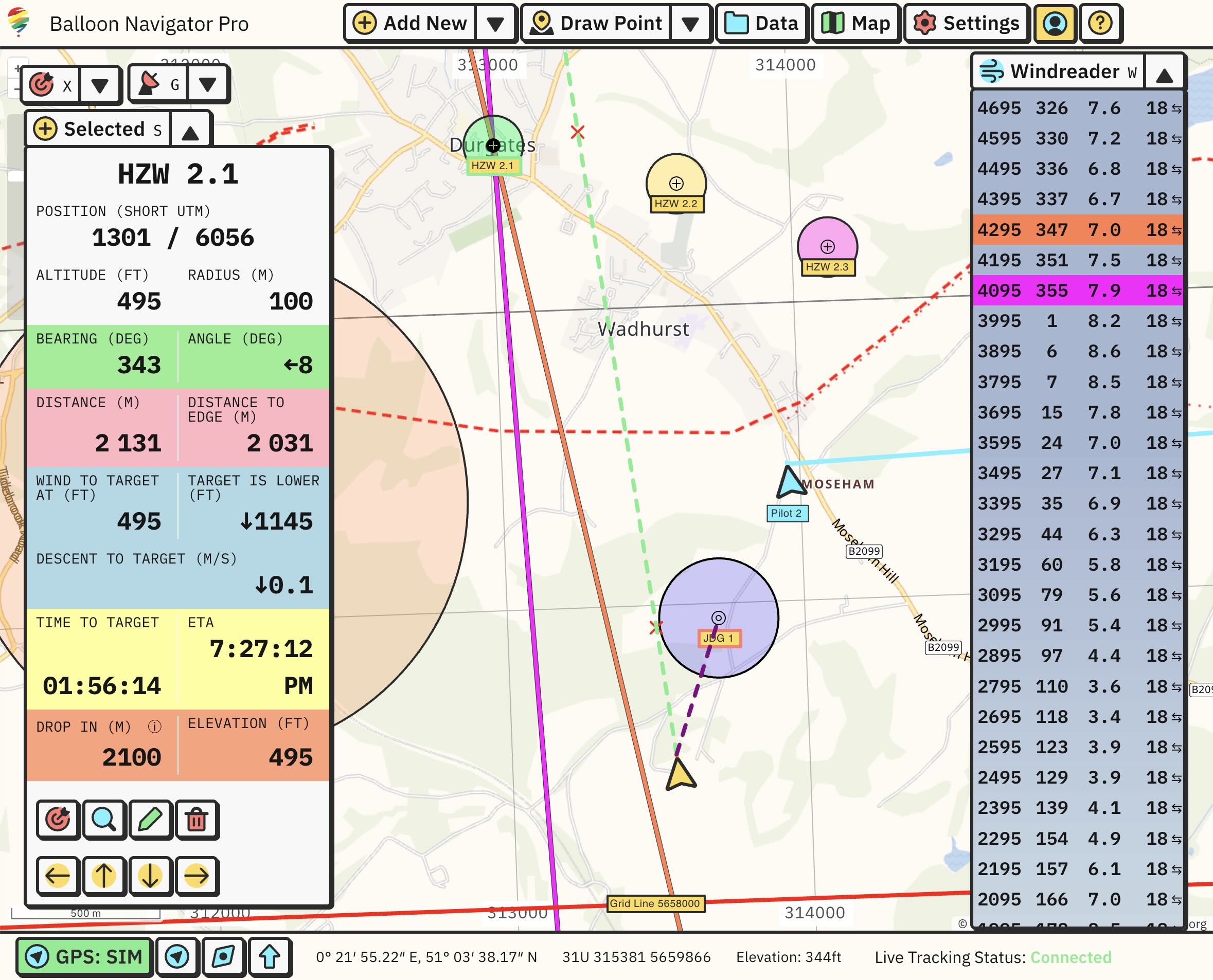Click the Drop In info icon
1213x980 pixels.
point(154,726)
